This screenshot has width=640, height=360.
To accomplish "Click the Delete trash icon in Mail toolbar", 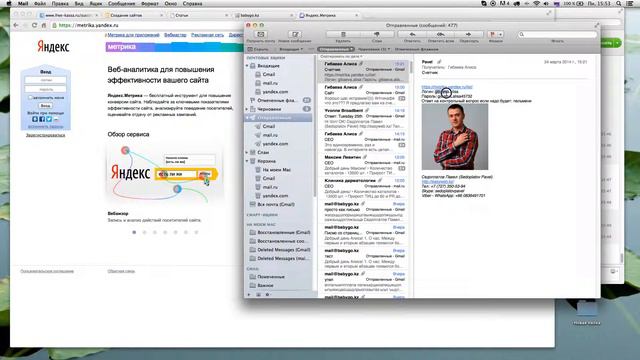I will tap(343, 35).
